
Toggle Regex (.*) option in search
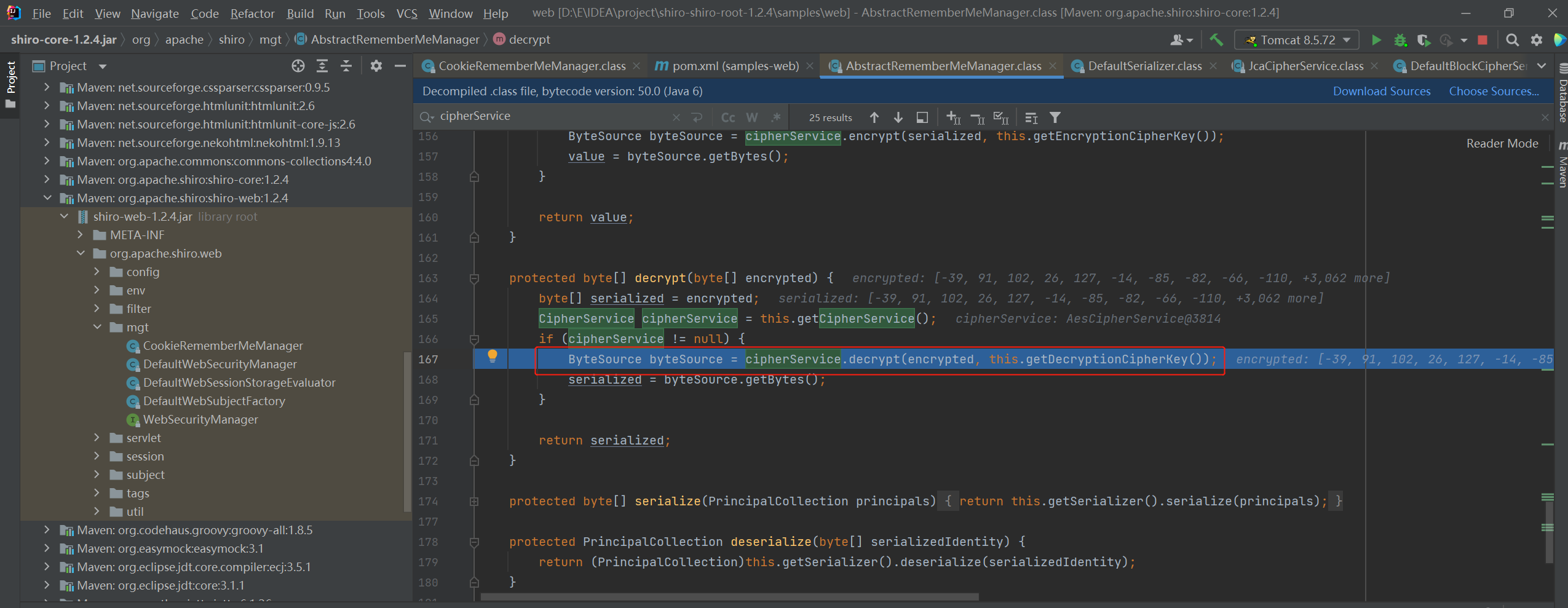click(776, 117)
